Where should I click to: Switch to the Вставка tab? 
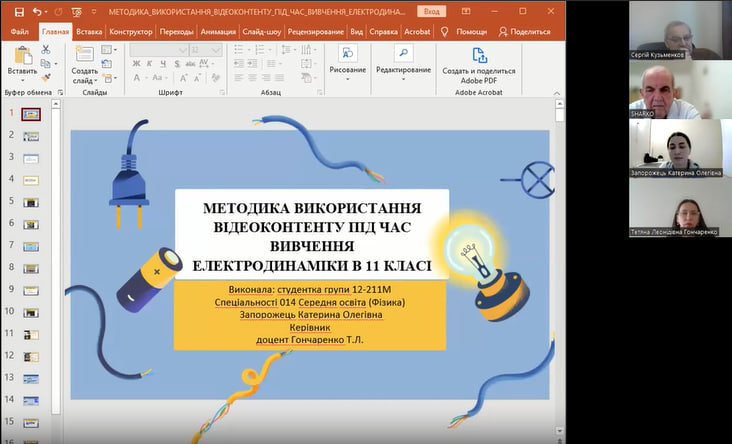point(89,32)
